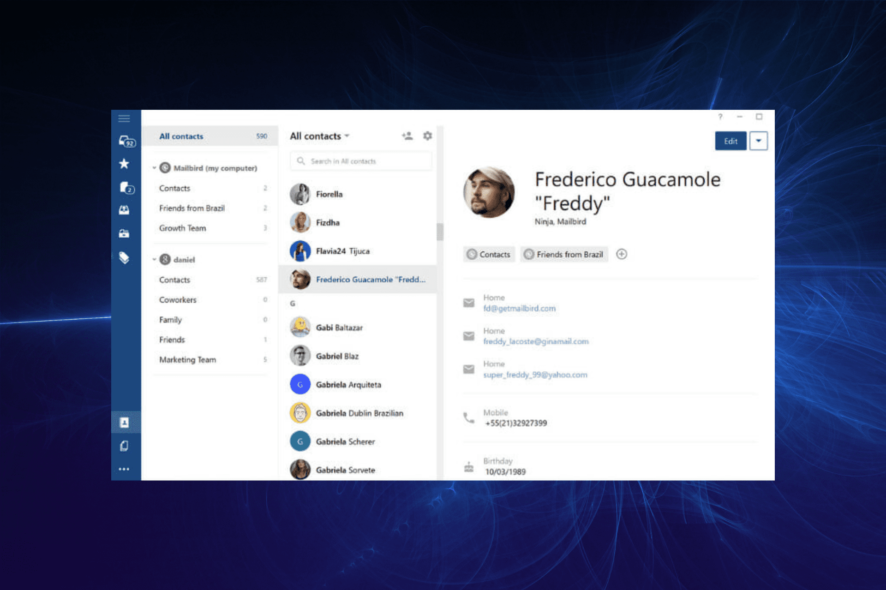Open contact Gabriela Arquiteta
This screenshot has width=886, height=590.
(358, 384)
